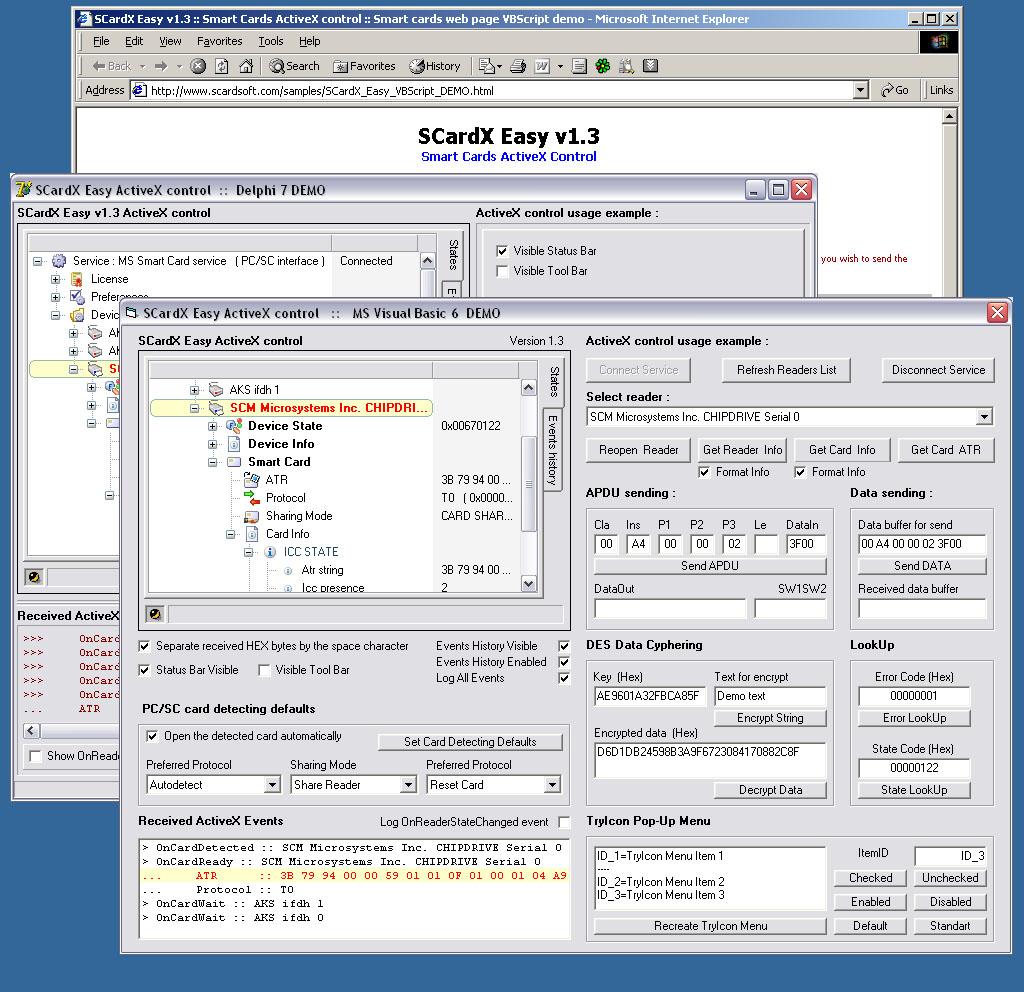Viewport: 1024px width, 992px height.
Task: Click the Print icon in browser toolbar
Action: click(519, 66)
